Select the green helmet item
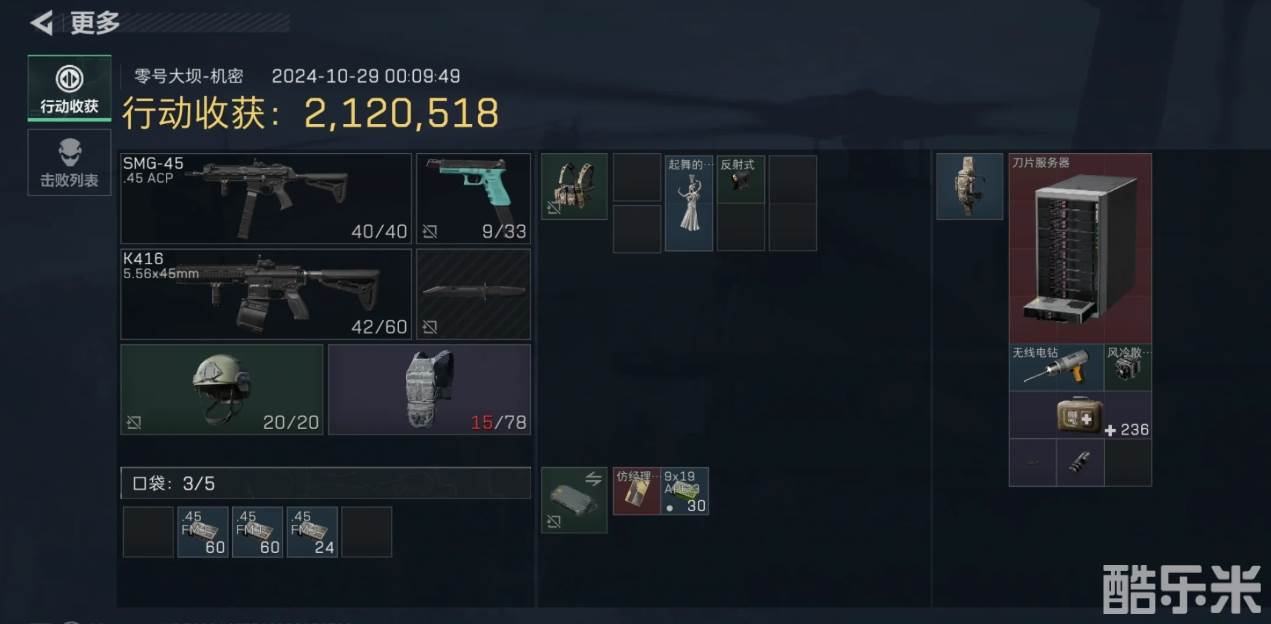This screenshot has width=1271, height=624. [222, 389]
